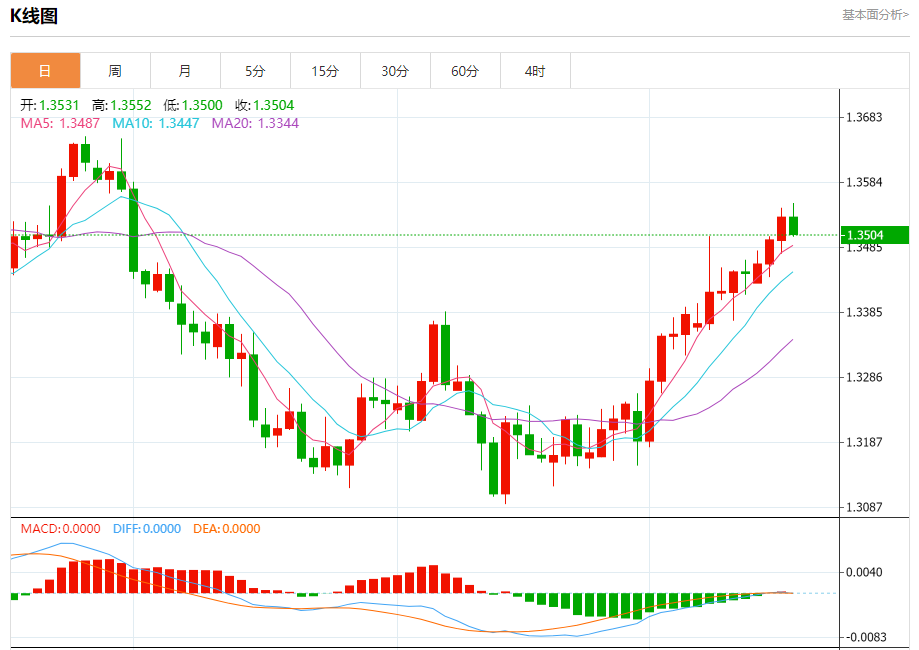The height and width of the screenshot is (650, 919).
Task: Click the 1.3187 price axis label
Action: point(864,443)
